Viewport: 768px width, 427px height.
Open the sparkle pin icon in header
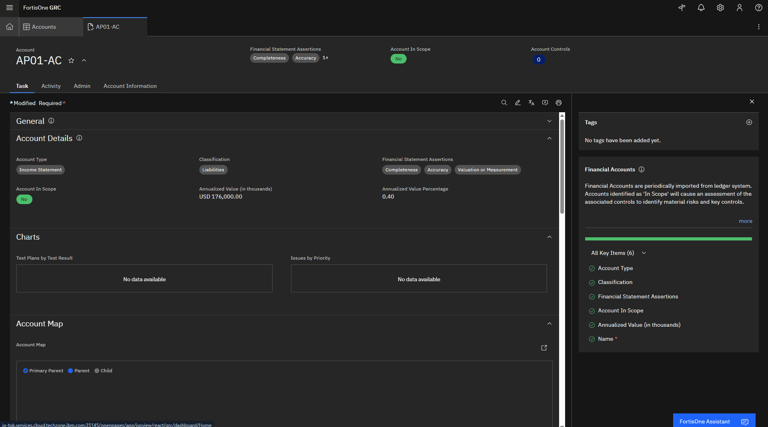pos(682,7)
